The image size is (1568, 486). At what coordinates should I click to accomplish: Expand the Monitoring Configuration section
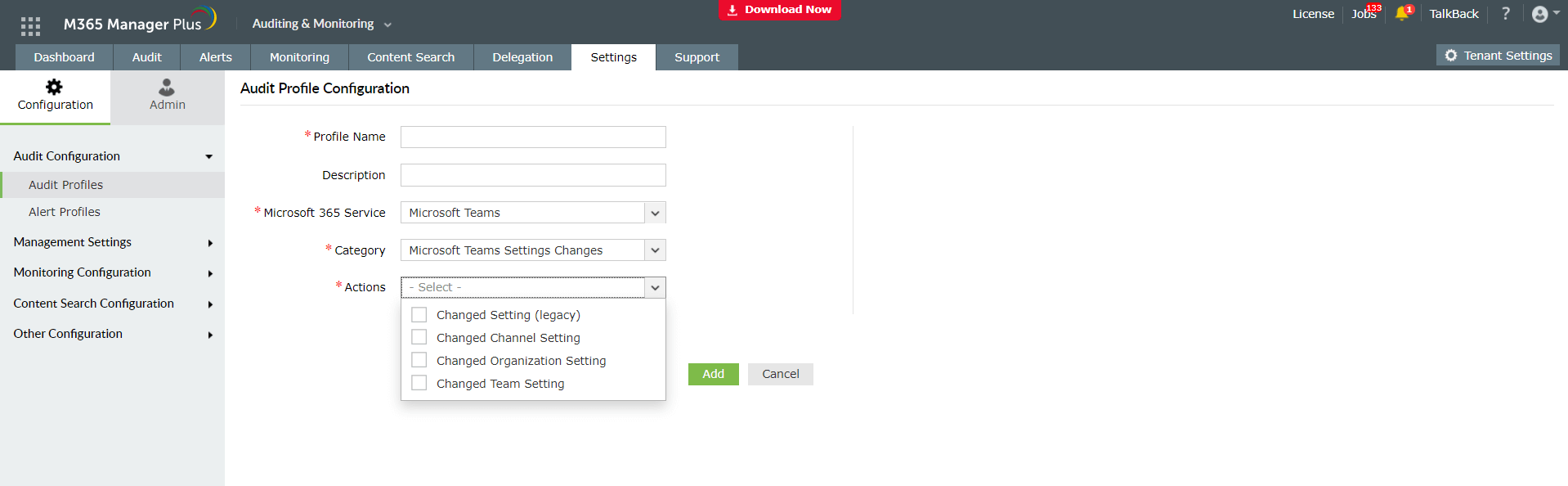[x=112, y=272]
